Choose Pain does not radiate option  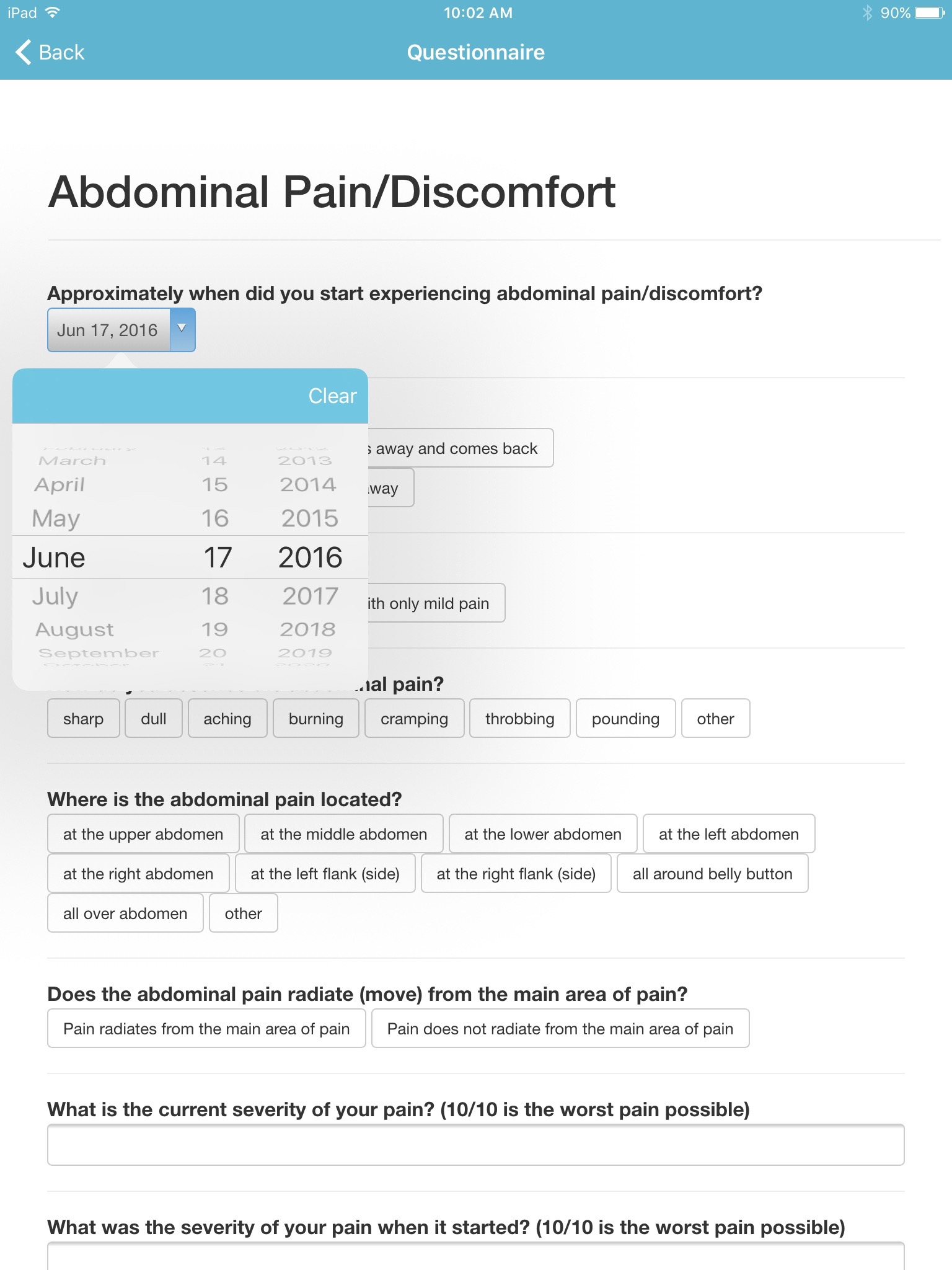pos(560,1028)
